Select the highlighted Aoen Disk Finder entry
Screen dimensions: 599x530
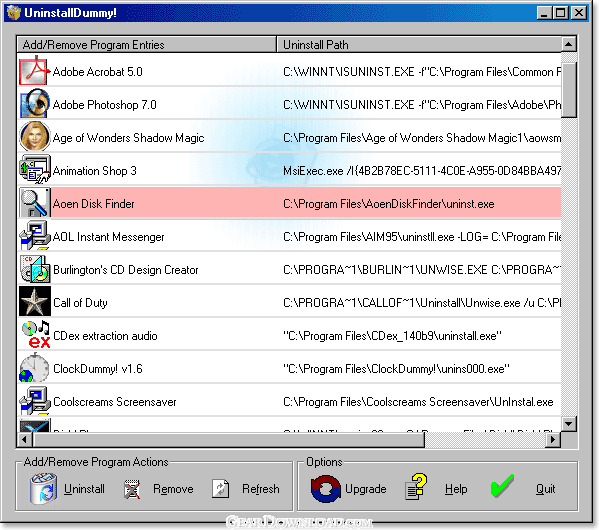point(290,204)
